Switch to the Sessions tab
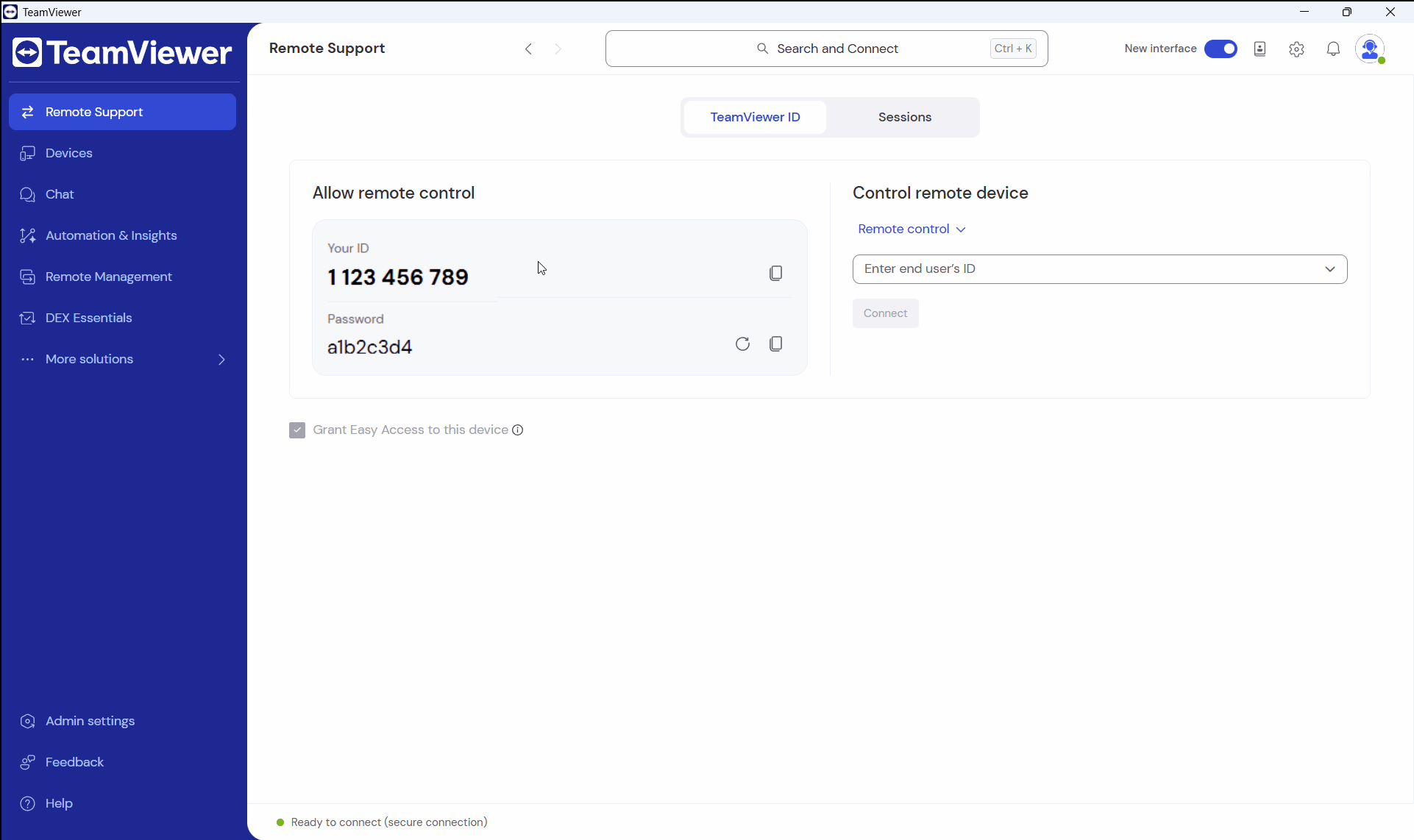Screen dimensions: 1414x840 [905, 117]
